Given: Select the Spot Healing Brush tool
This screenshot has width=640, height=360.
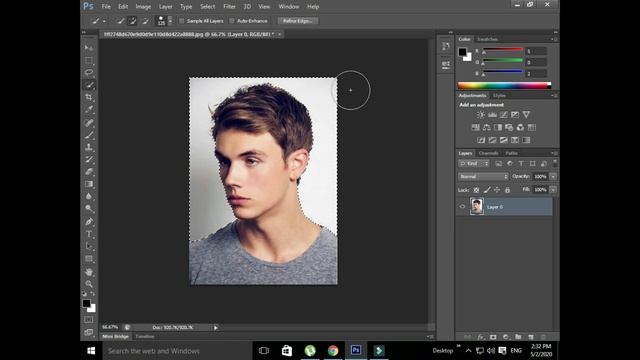Looking at the screenshot, I should [89, 122].
